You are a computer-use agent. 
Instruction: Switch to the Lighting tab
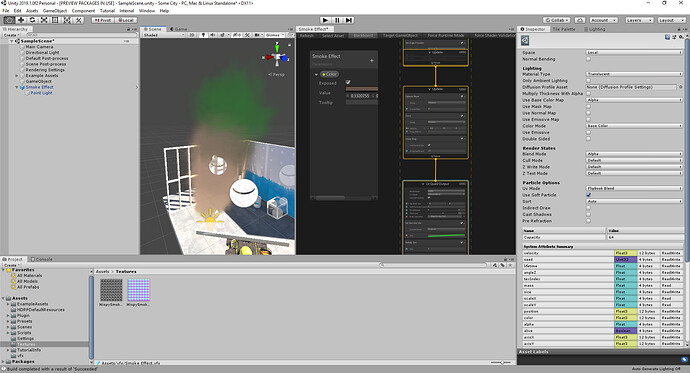594,29
